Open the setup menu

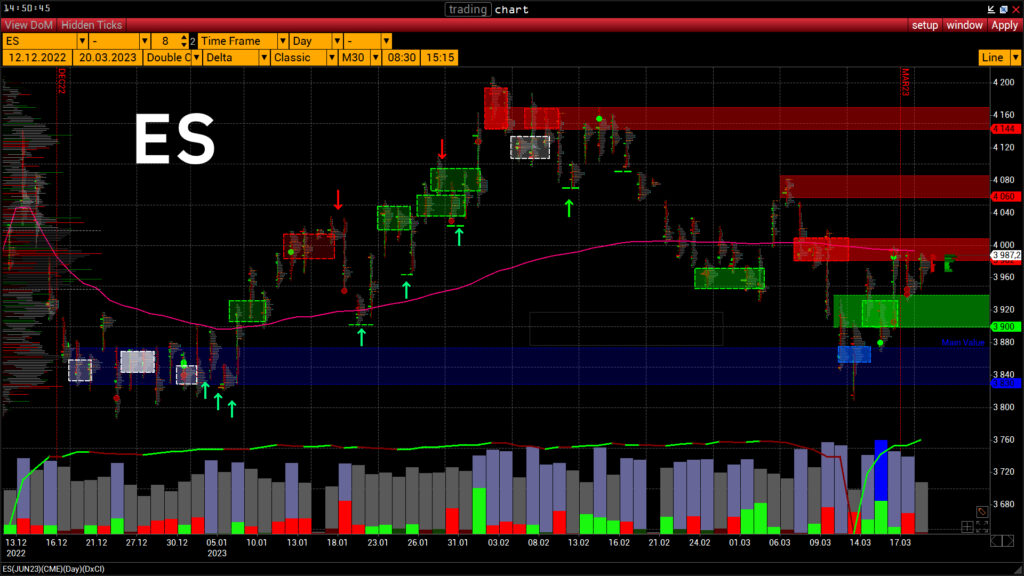pos(925,25)
